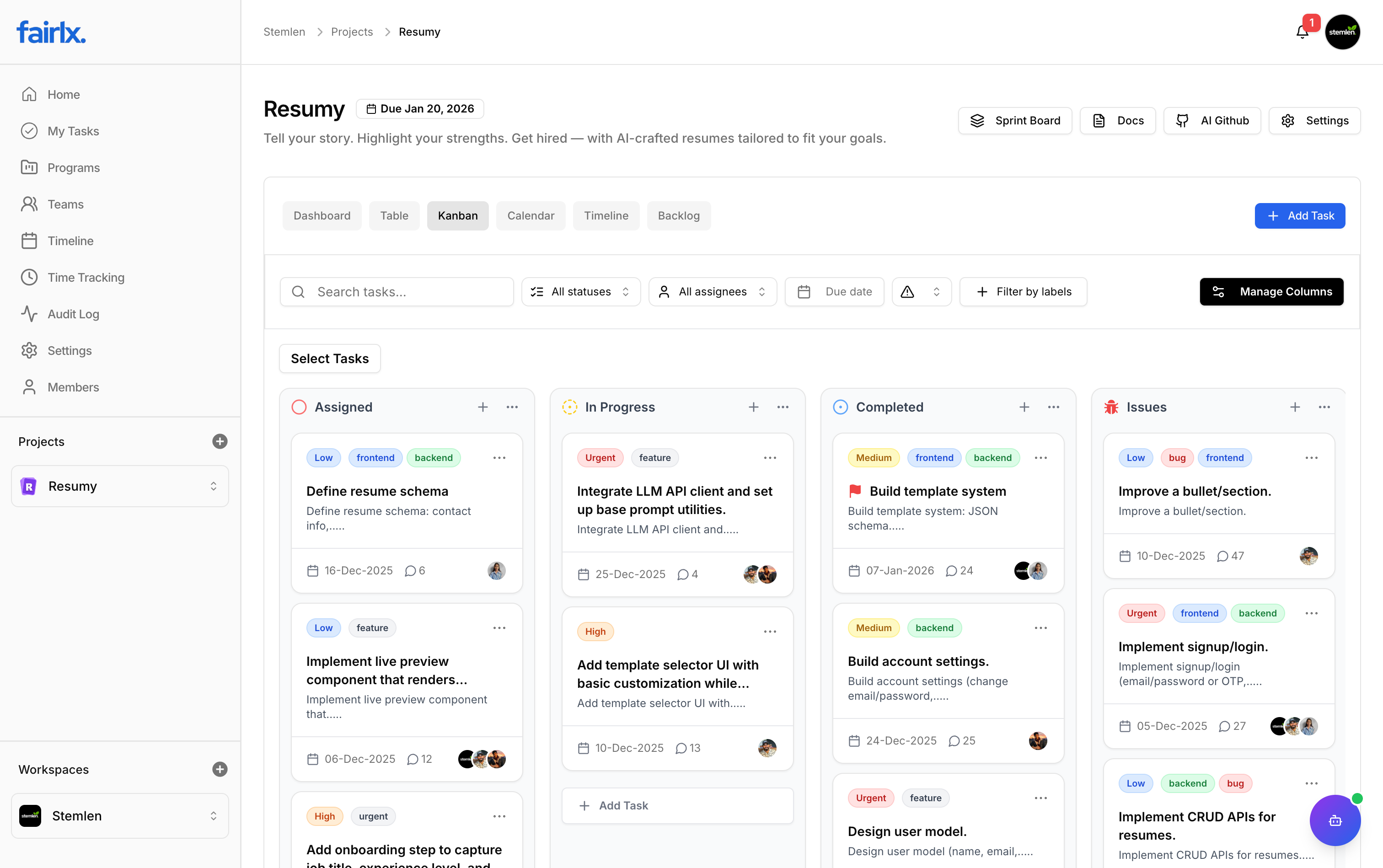Image resolution: width=1383 pixels, height=868 pixels.
Task: Open the purple AI assistant floating button
Action: click(1335, 820)
